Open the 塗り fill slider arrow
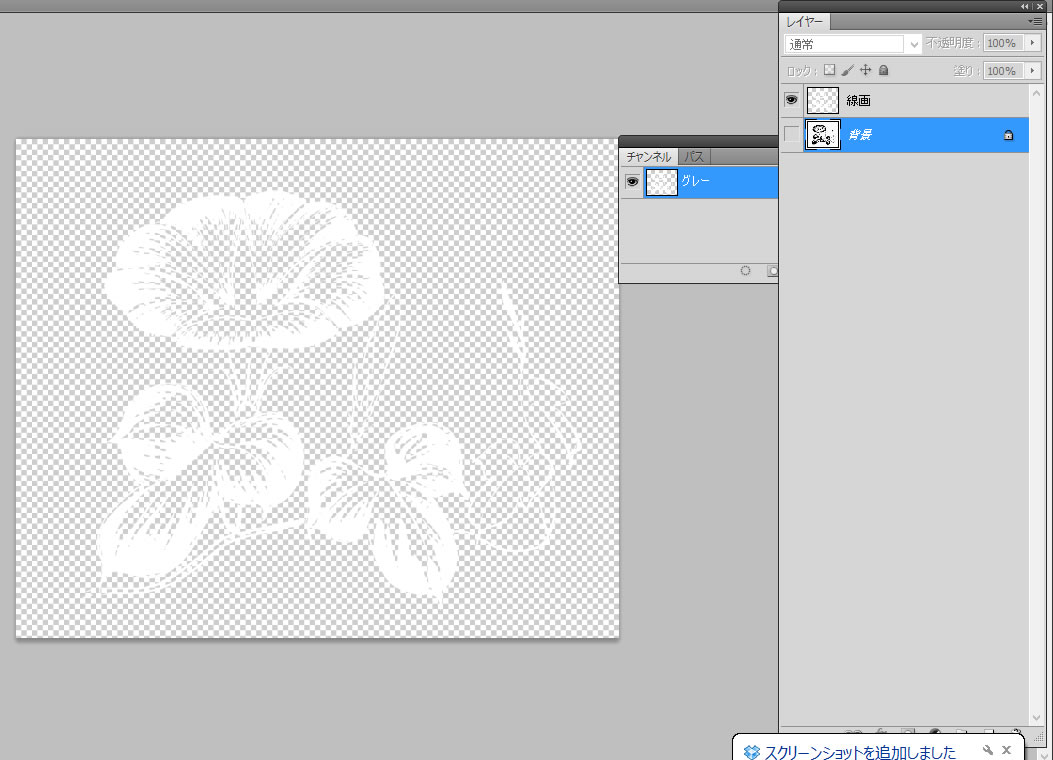1053x760 pixels. click(x=1033, y=71)
